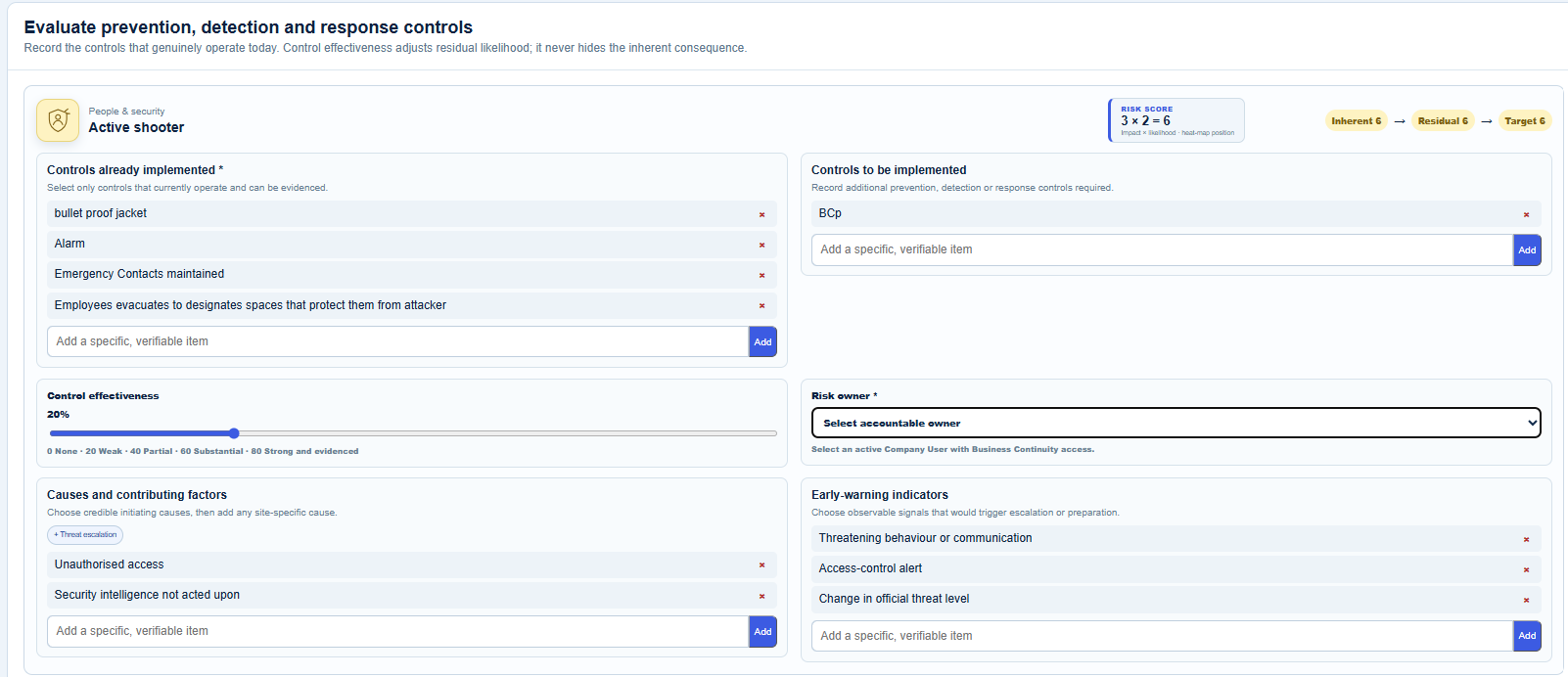This screenshot has width=1568, height=677.
Task: Delete the 'Access-control alert' indicator
Action: [x=1526, y=569]
